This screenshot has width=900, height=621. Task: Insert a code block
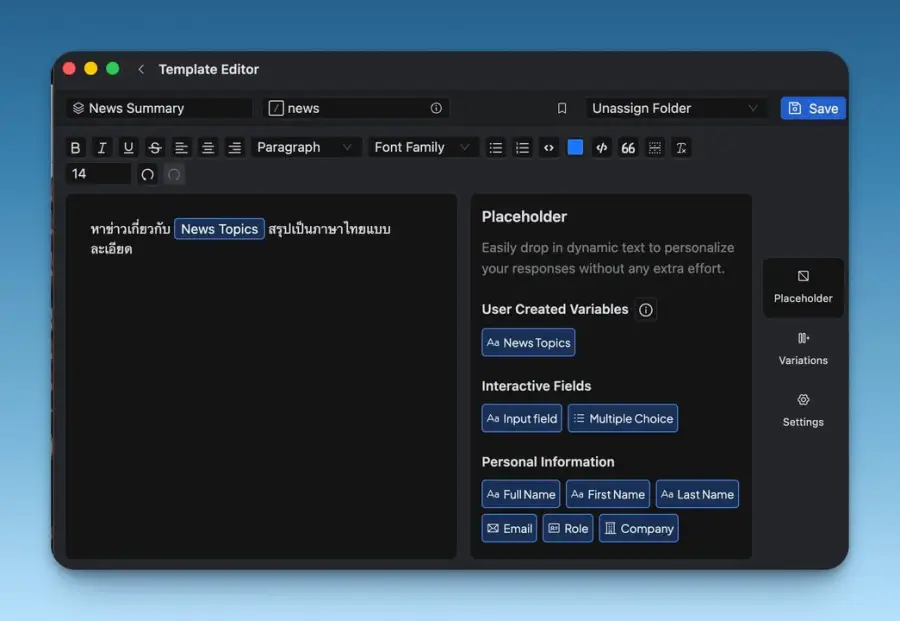(x=602, y=148)
